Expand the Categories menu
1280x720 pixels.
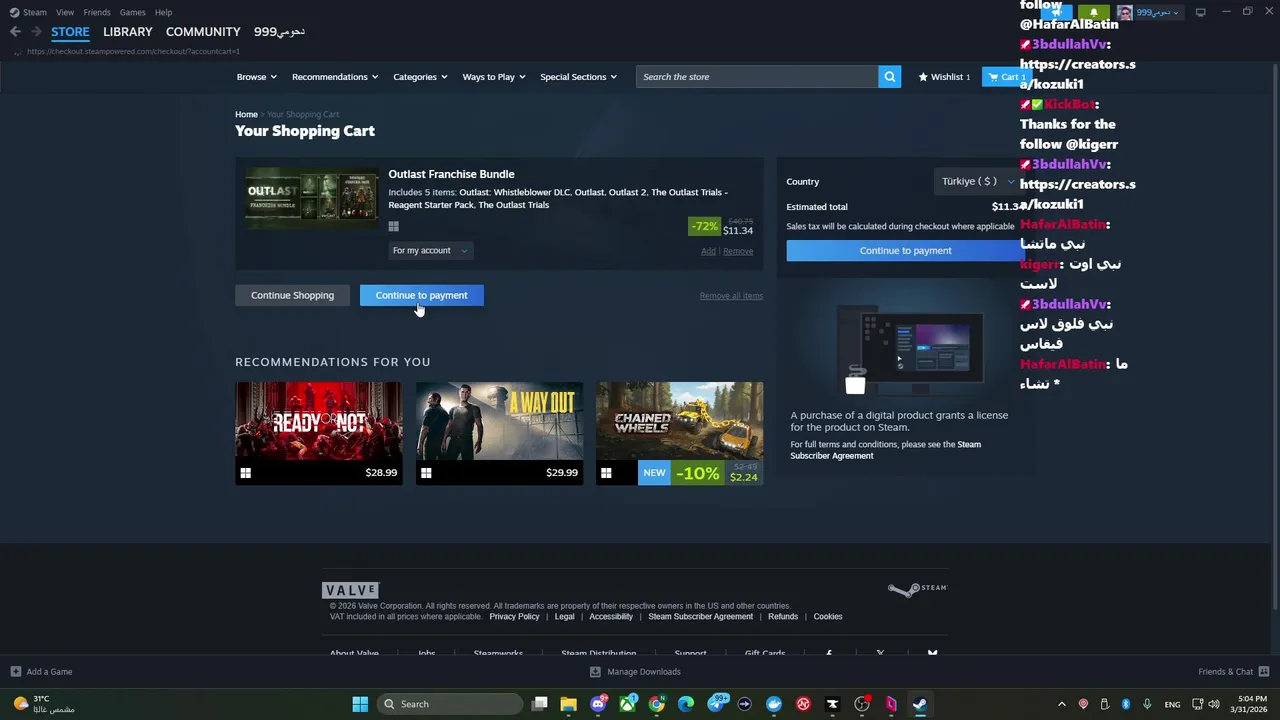pyautogui.click(x=420, y=77)
